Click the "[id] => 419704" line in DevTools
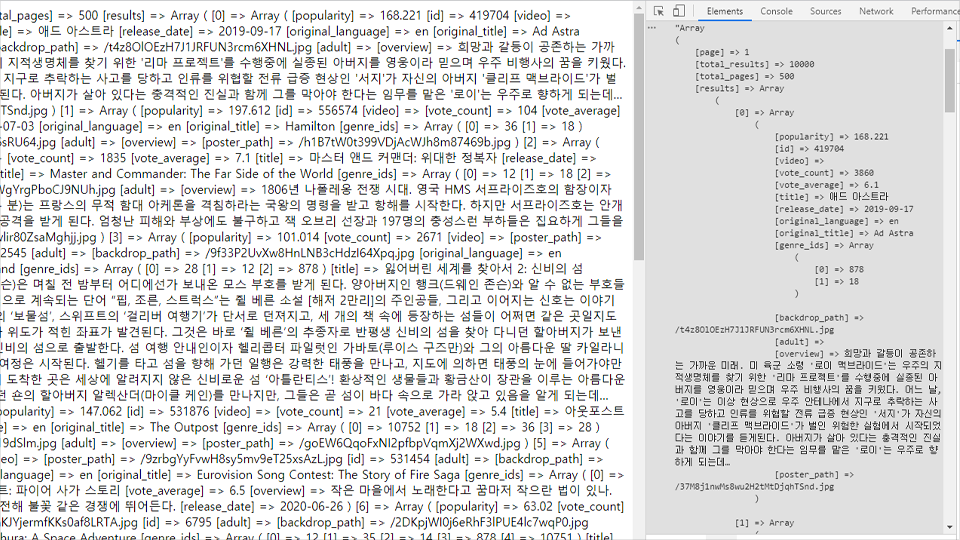 [x=809, y=149]
